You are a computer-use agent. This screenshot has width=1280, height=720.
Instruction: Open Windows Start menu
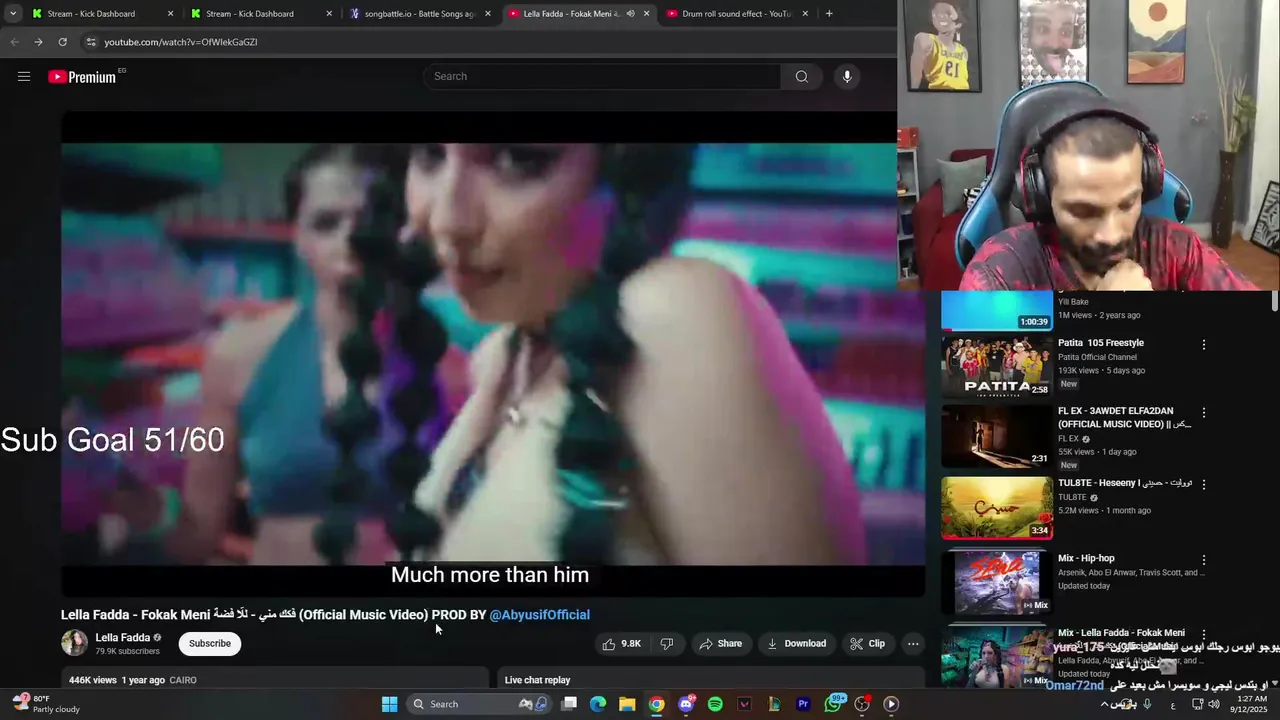[389, 704]
